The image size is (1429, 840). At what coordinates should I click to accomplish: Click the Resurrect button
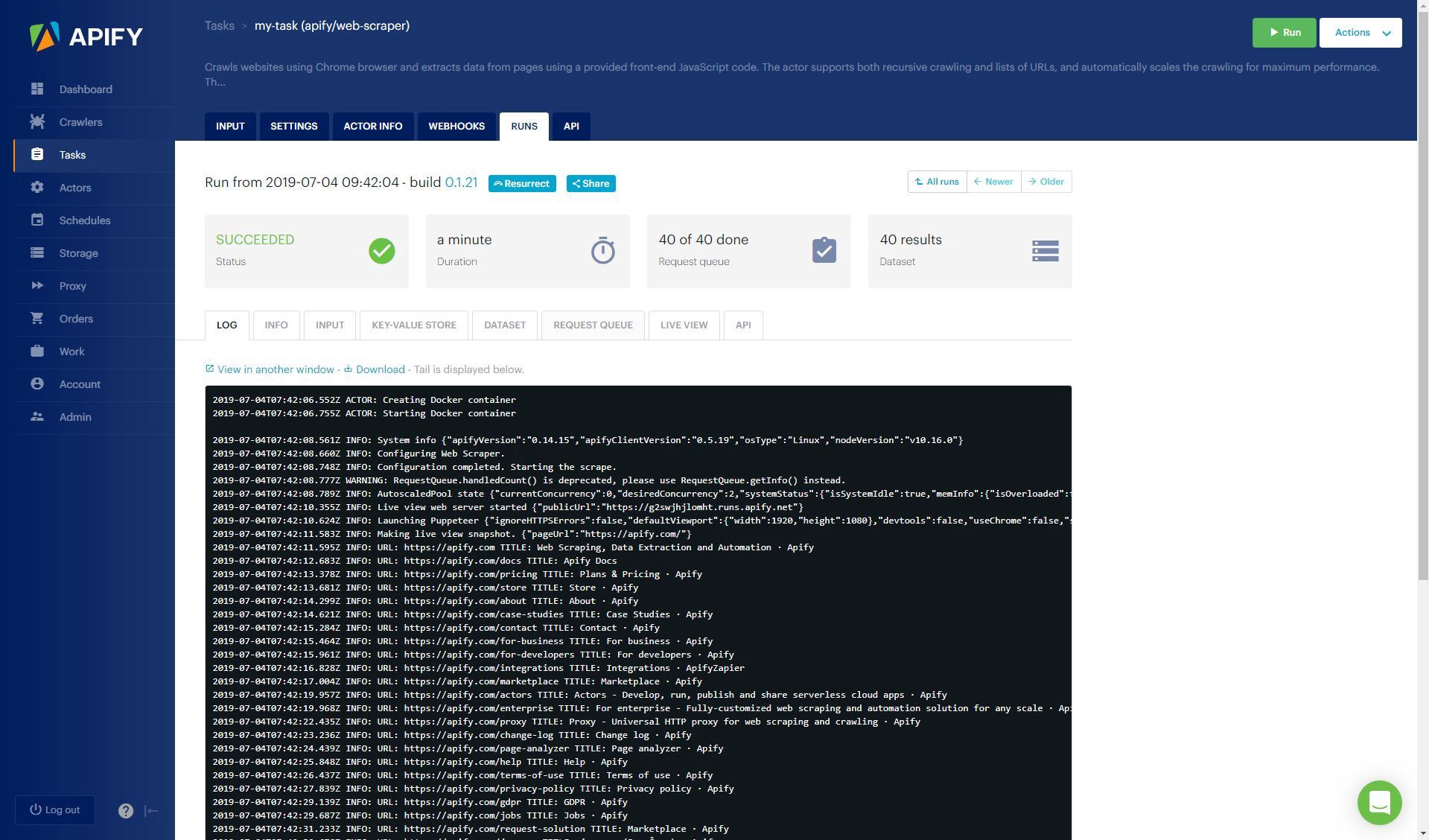522,183
